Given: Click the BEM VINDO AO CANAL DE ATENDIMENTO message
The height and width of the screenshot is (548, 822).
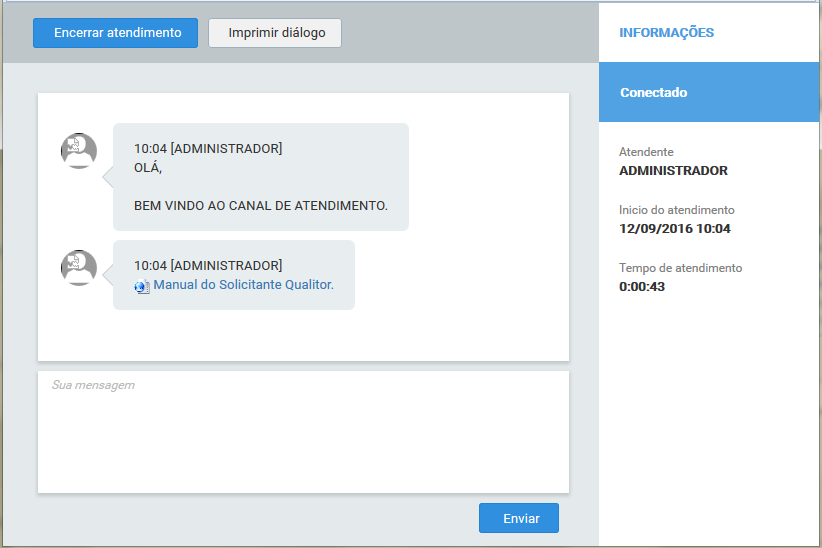Looking at the screenshot, I should click(261, 206).
